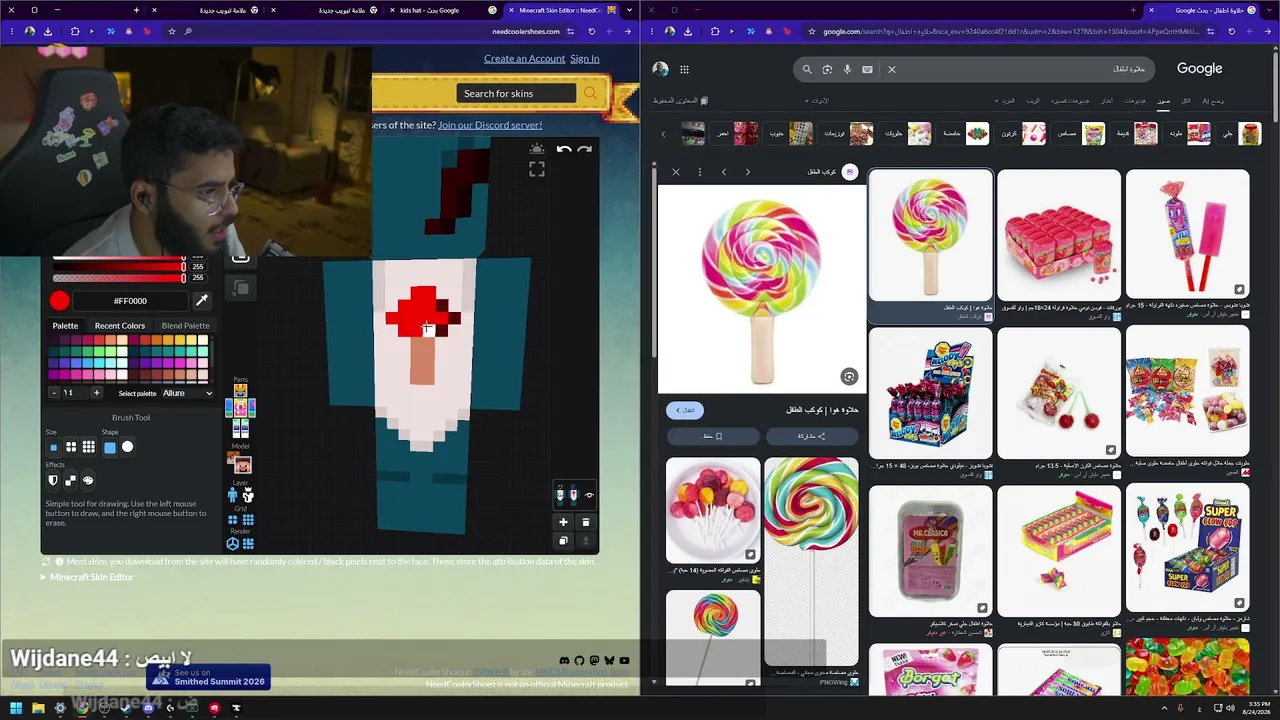Image resolution: width=1280 pixels, height=720 pixels.
Task: Decrease palette size with minus button
Action: pos(54,393)
